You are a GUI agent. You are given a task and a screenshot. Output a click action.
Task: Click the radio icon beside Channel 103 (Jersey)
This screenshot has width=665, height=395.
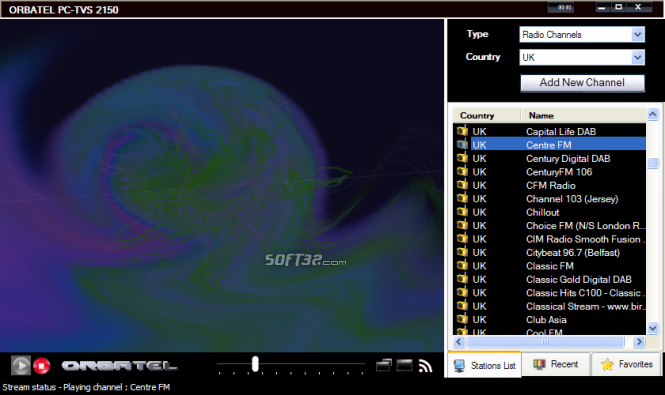pos(462,198)
